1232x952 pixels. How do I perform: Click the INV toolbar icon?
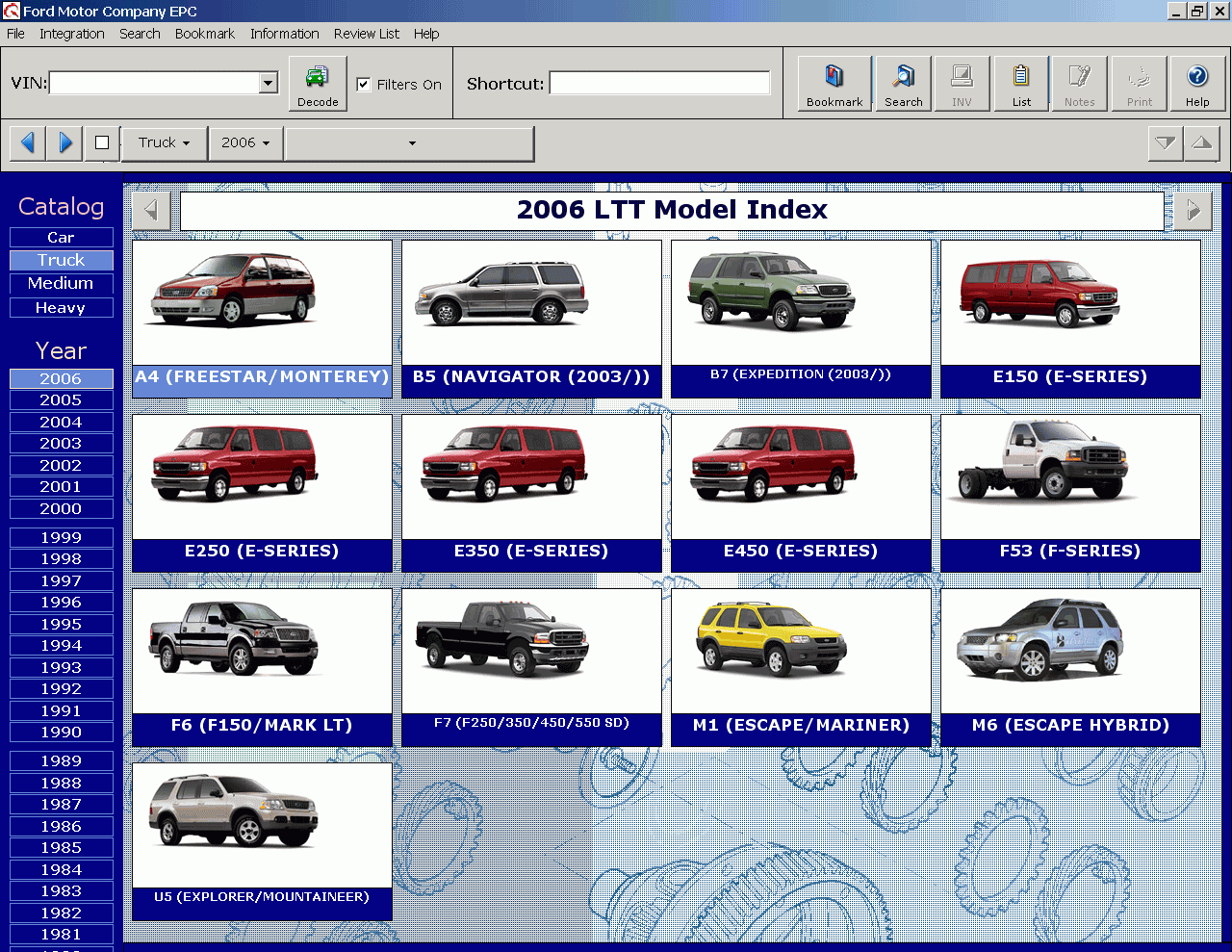click(x=962, y=84)
